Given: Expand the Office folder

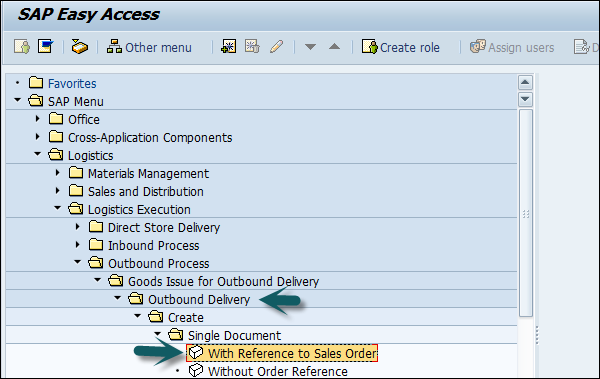Looking at the screenshot, I should 37,119.
